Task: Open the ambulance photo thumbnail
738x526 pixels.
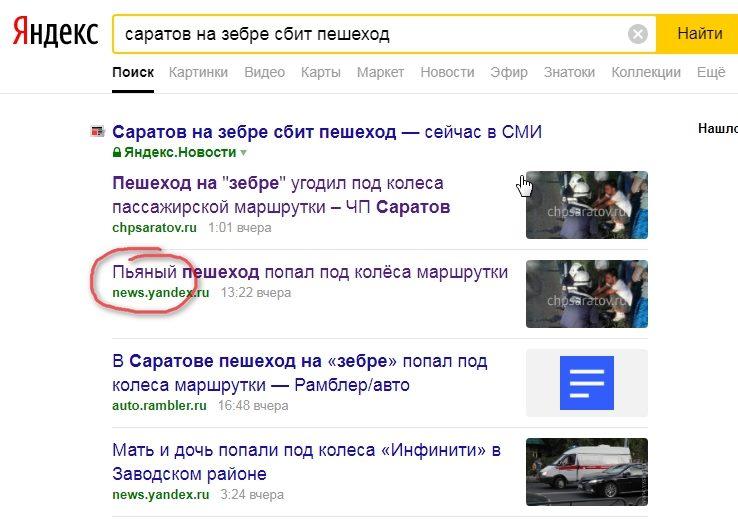Action: click(586, 472)
